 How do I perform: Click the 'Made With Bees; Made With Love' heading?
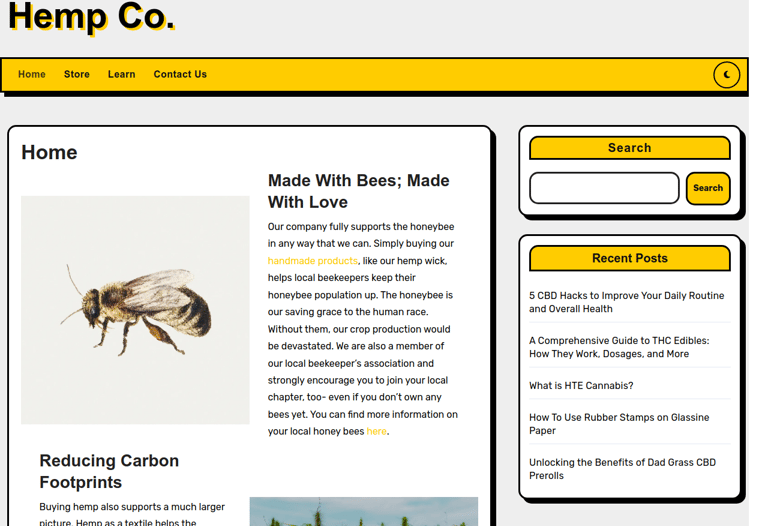click(x=359, y=191)
